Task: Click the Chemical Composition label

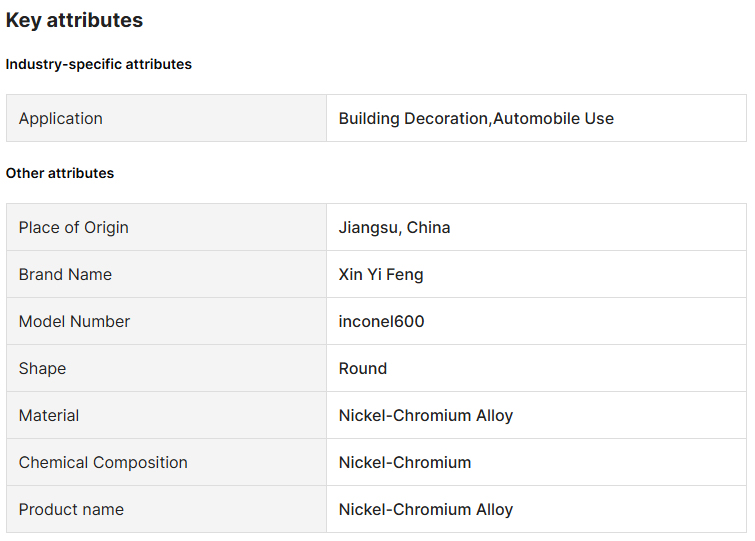Action: (x=103, y=462)
